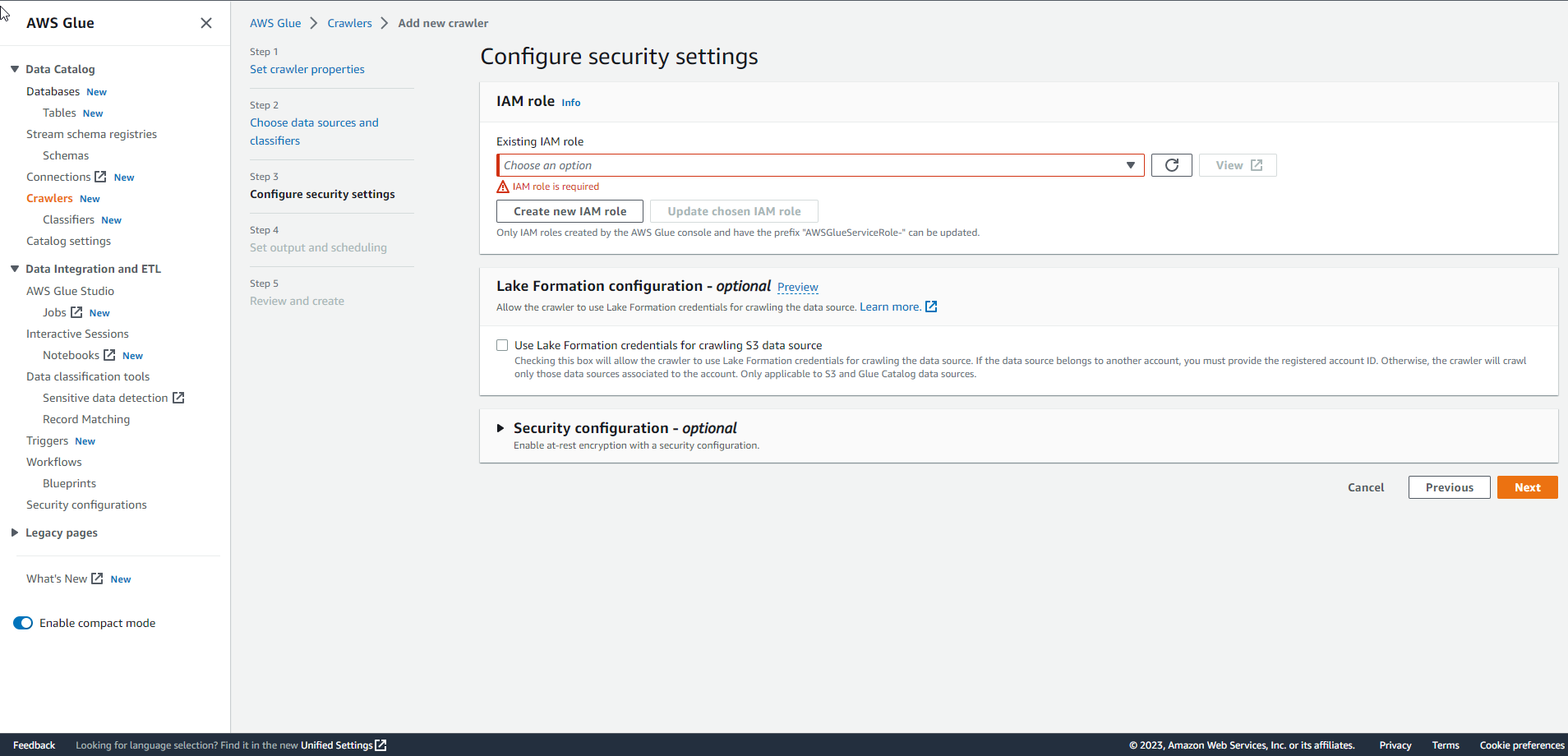Open Record Matching

(x=86, y=419)
